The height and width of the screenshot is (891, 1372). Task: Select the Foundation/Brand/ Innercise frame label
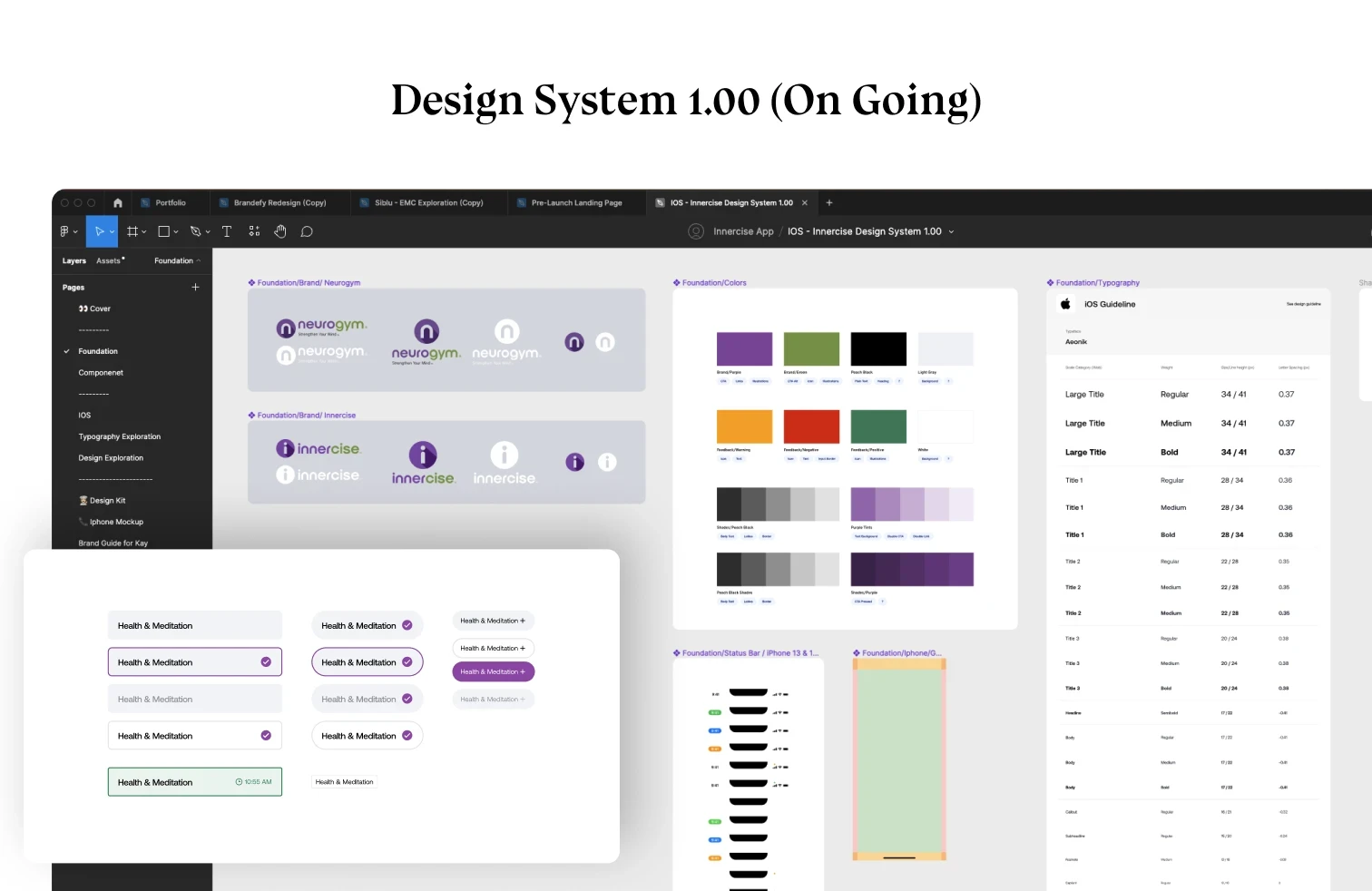[x=302, y=416]
